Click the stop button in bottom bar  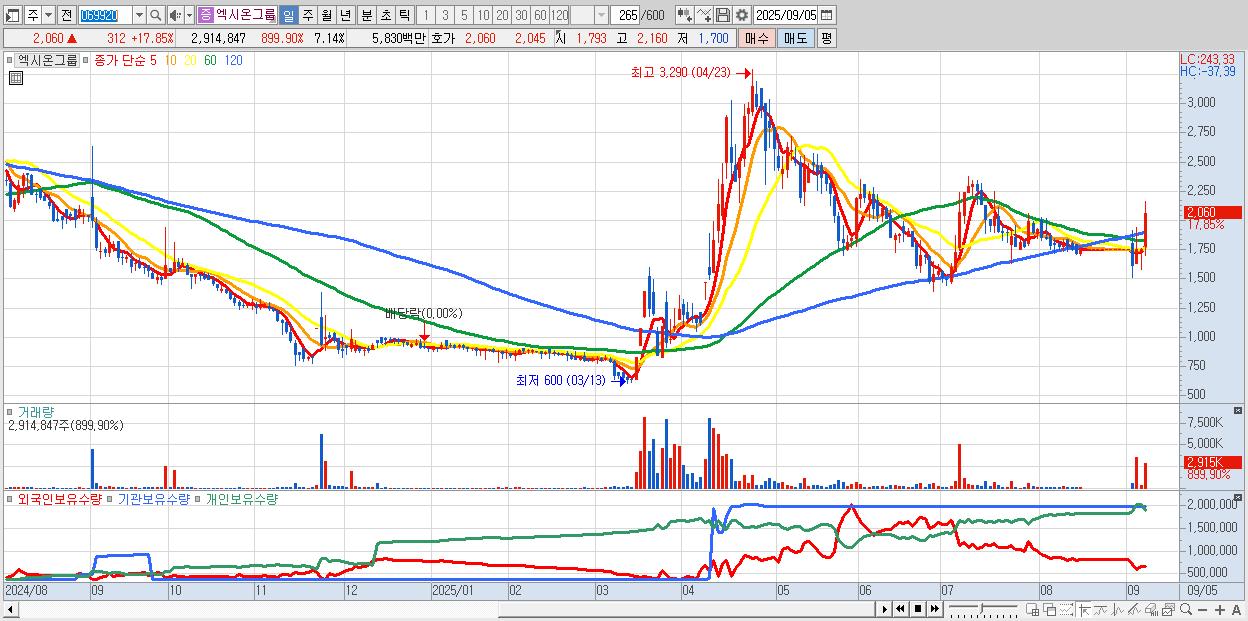pyautogui.click(x=917, y=609)
